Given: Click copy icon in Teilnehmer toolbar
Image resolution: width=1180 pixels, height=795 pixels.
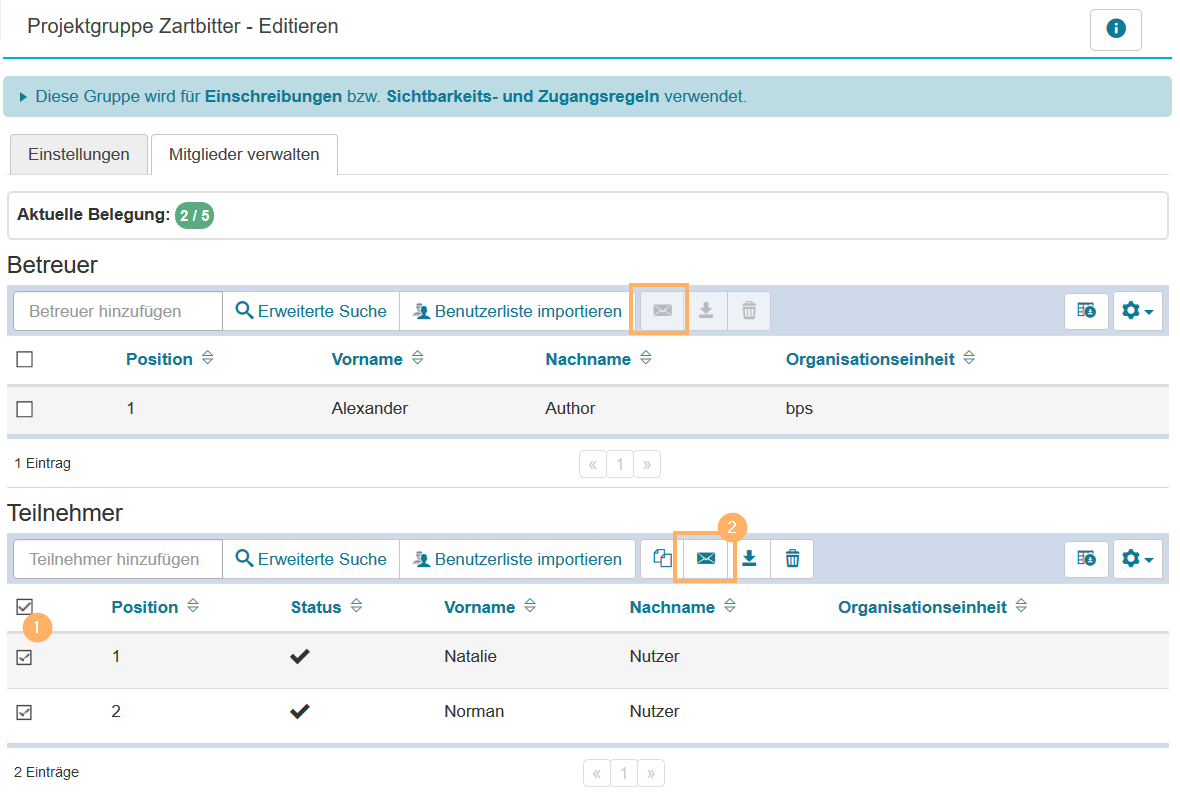Looking at the screenshot, I should tap(661, 559).
